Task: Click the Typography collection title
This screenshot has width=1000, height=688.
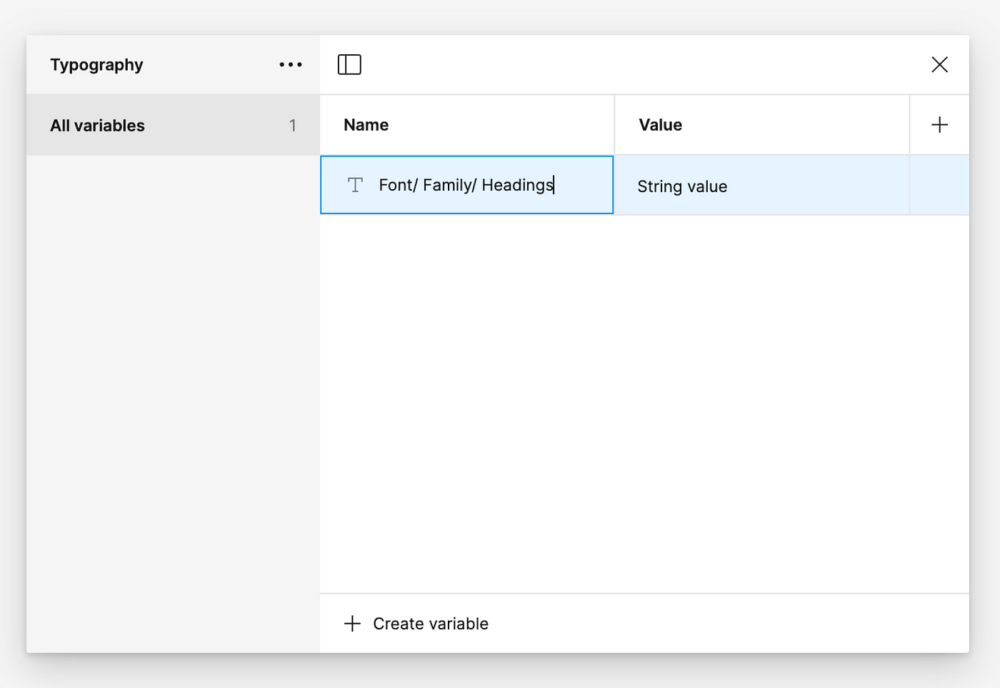Action: (97, 65)
